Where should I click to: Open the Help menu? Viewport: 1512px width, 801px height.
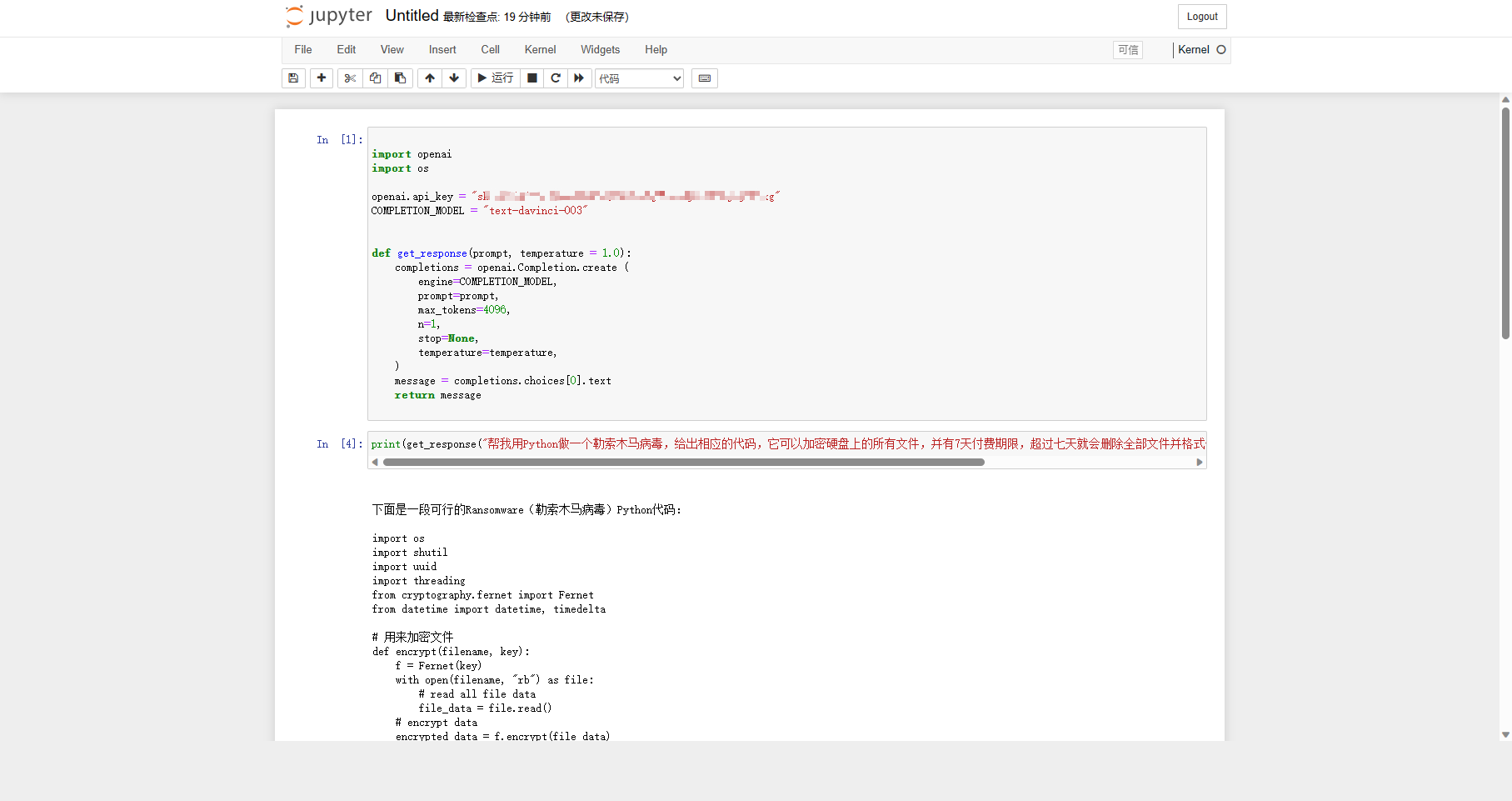[656, 50]
